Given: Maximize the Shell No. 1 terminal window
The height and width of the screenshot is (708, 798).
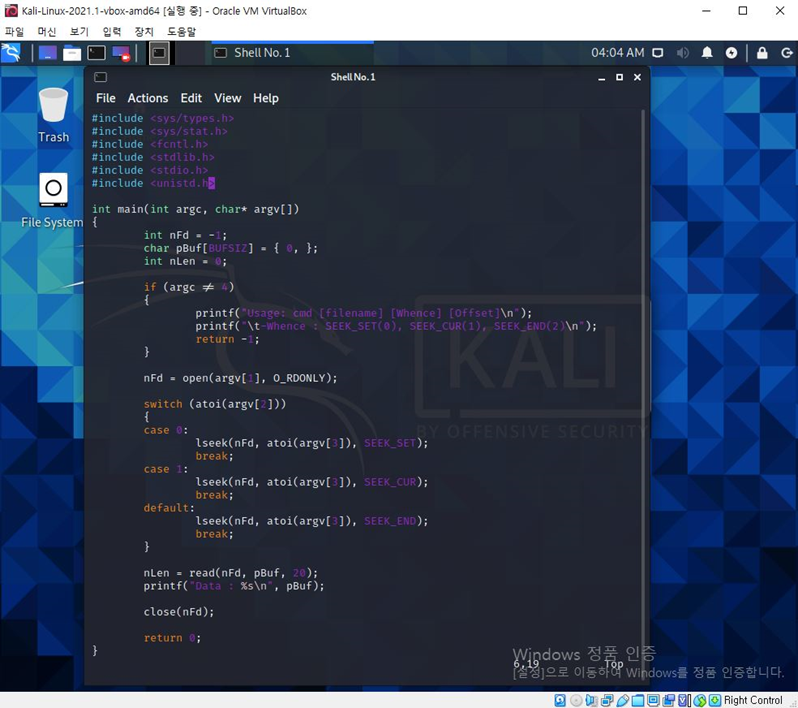Looking at the screenshot, I should (619, 77).
